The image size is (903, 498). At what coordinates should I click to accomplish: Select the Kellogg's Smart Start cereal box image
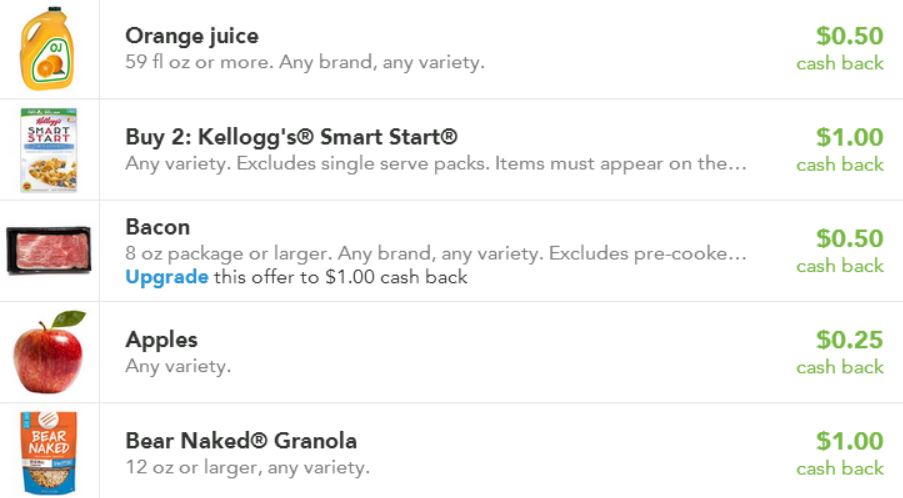pyautogui.click(x=48, y=150)
